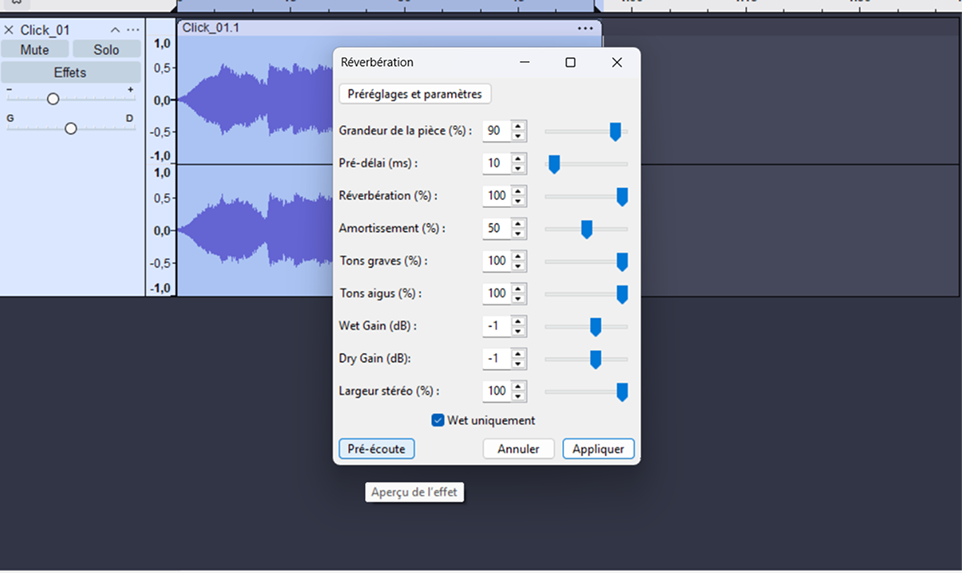This screenshot has width=962, height=574.
Task: Click the track volume gain slider knob
Action: pos(53,99)
